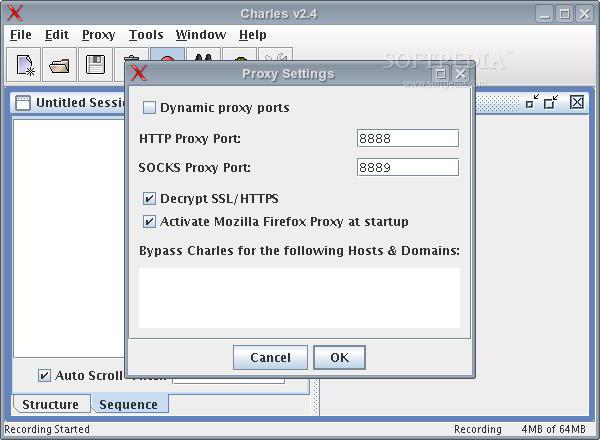Click the Untitled Session window icon
The width and height of the screenshot is (600, 440).
23,103
